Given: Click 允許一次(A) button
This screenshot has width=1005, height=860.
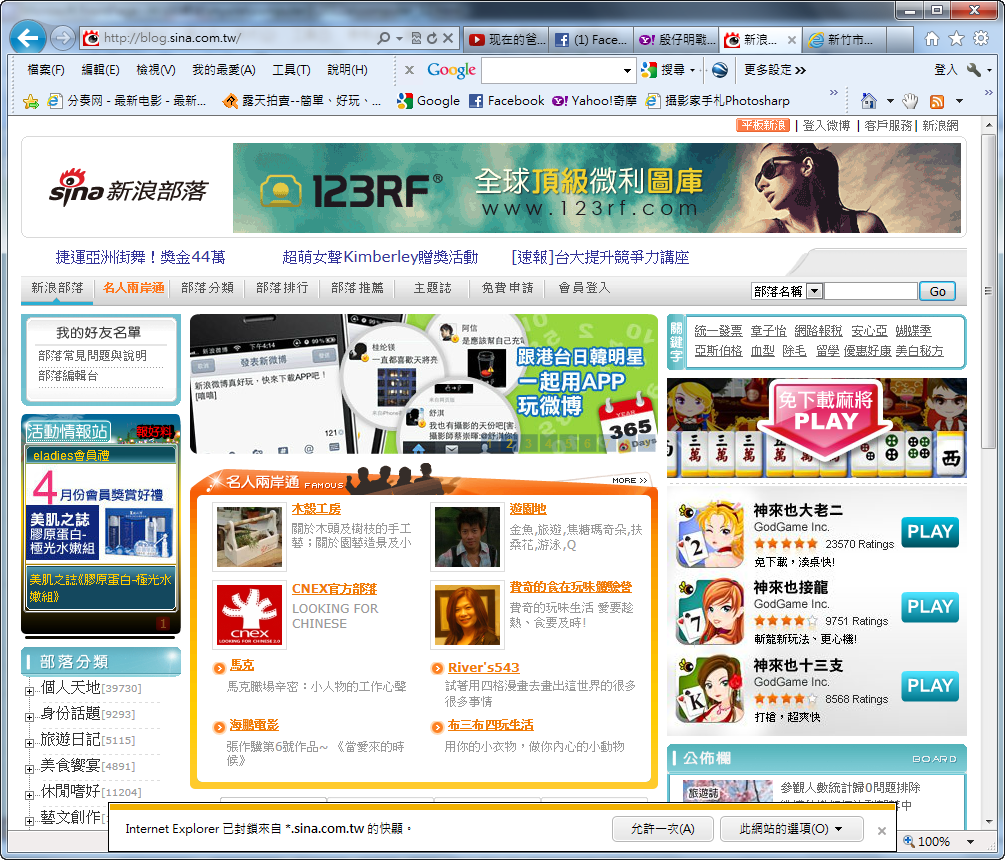Looking at the screenshot, I should [x=663, y=829].
